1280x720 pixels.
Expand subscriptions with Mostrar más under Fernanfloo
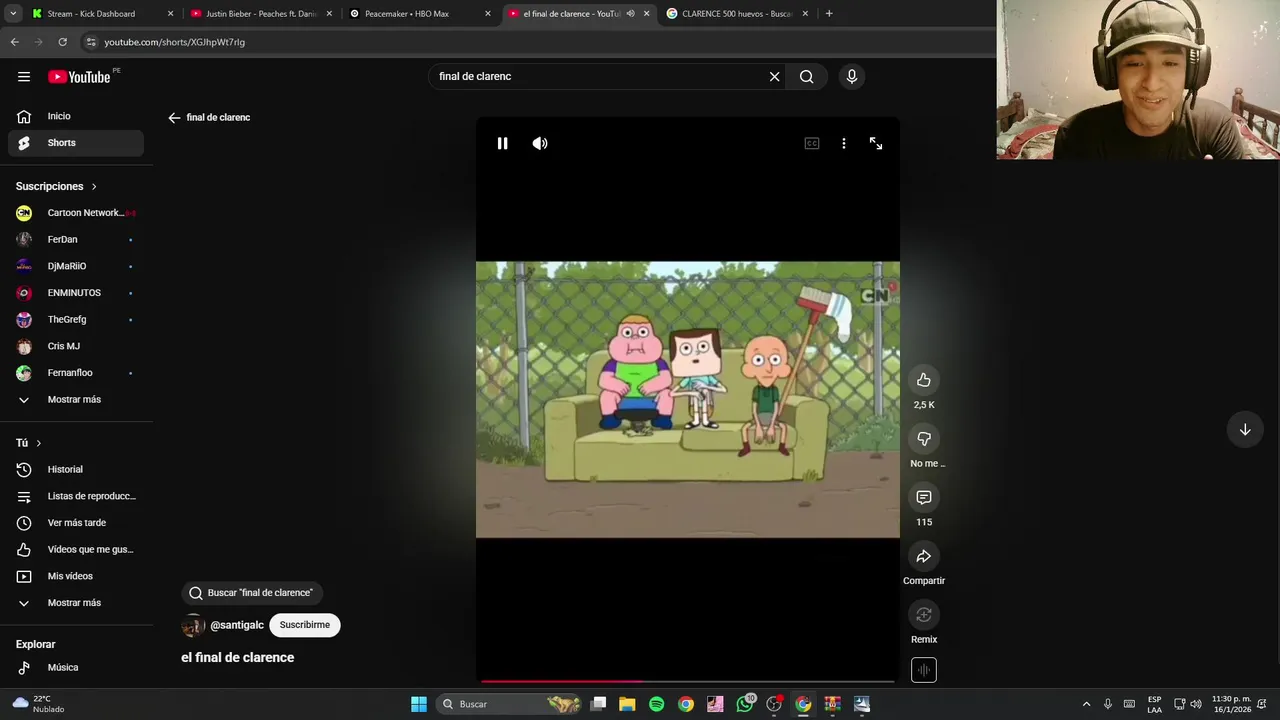point(76,399)
